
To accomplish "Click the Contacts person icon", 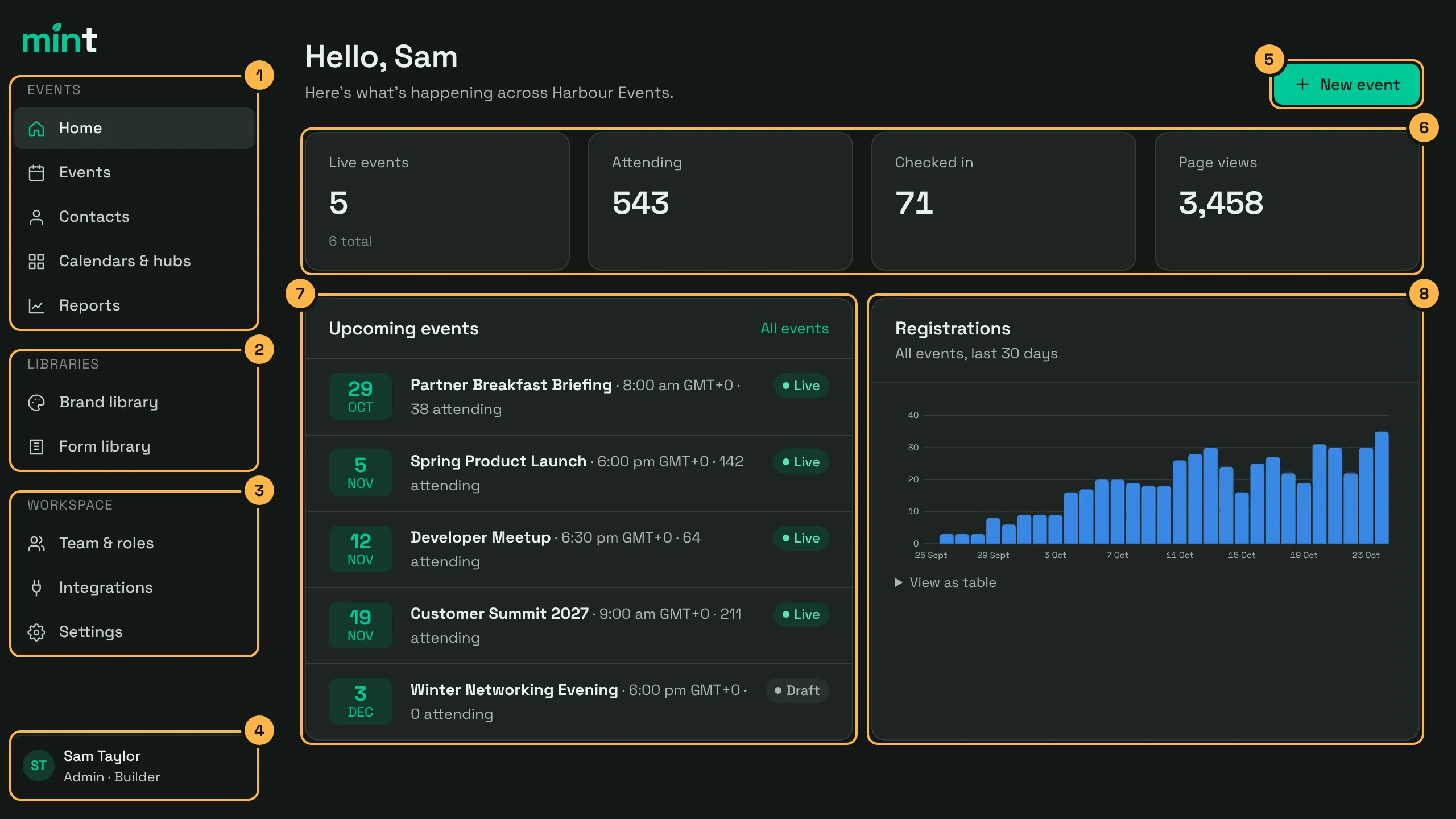I will [36, 217].
